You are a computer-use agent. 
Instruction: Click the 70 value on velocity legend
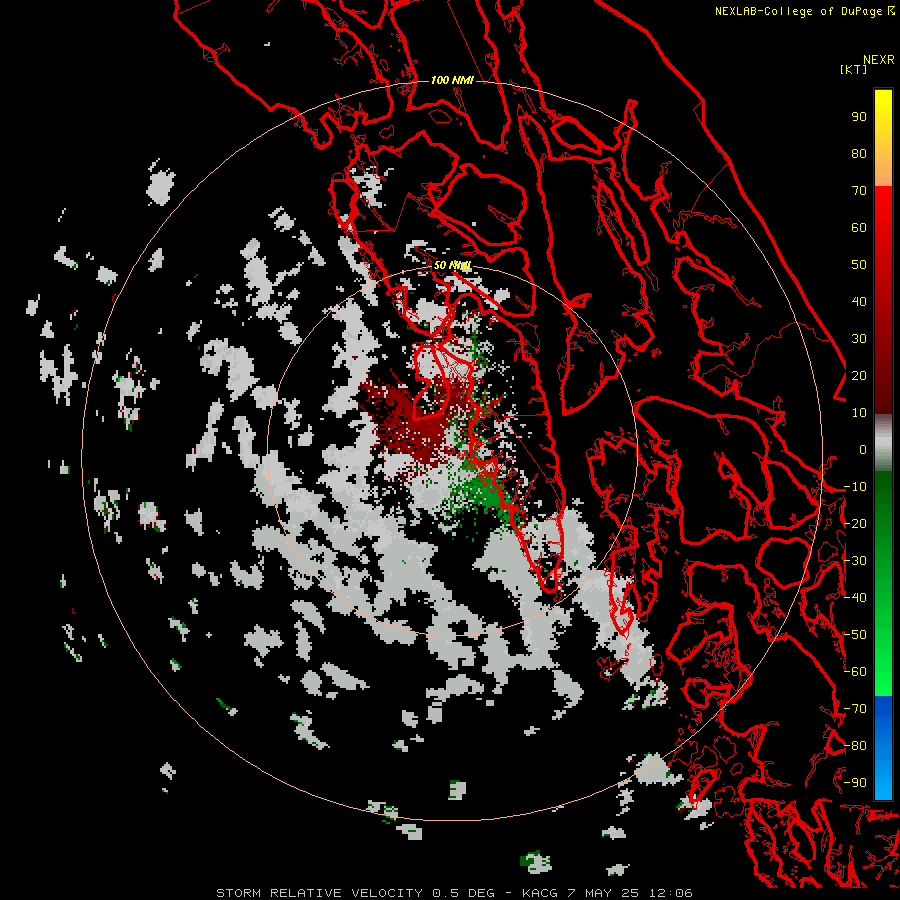pyautogui.click(x=859, y=191)
